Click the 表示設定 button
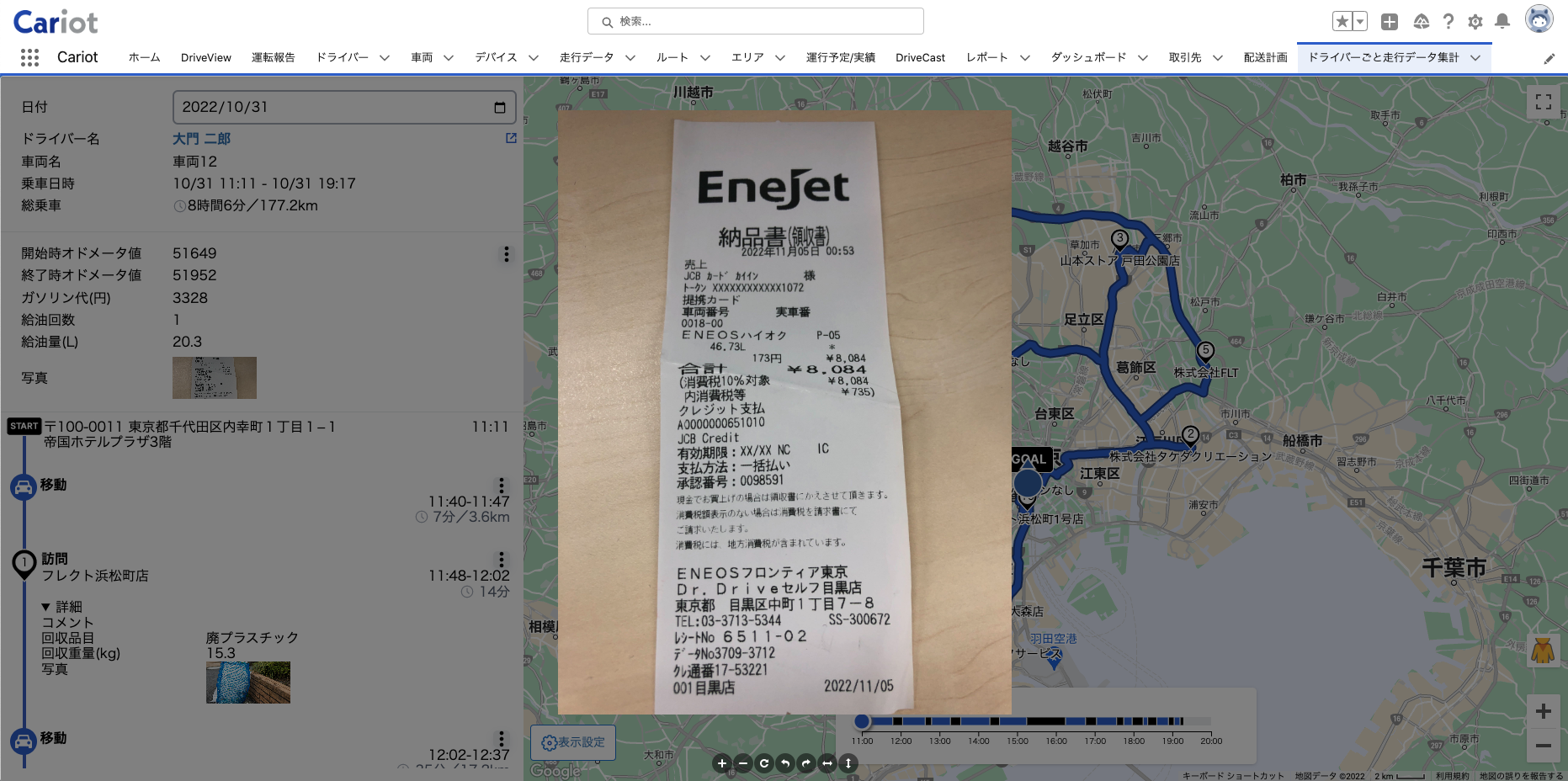1568x781 pixels. click(x=573, y=743)
